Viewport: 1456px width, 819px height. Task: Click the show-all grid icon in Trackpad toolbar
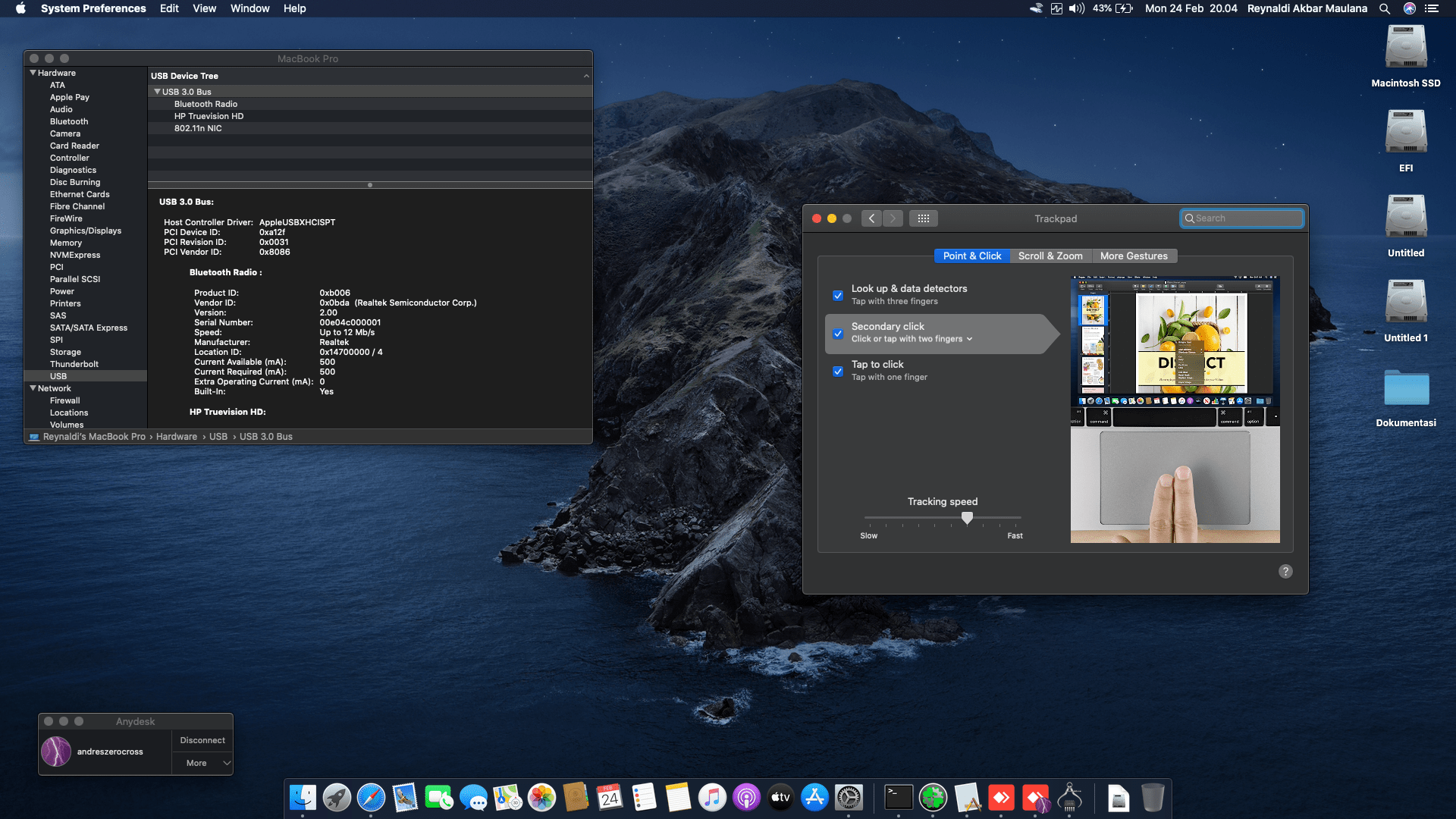pos(923,218)
